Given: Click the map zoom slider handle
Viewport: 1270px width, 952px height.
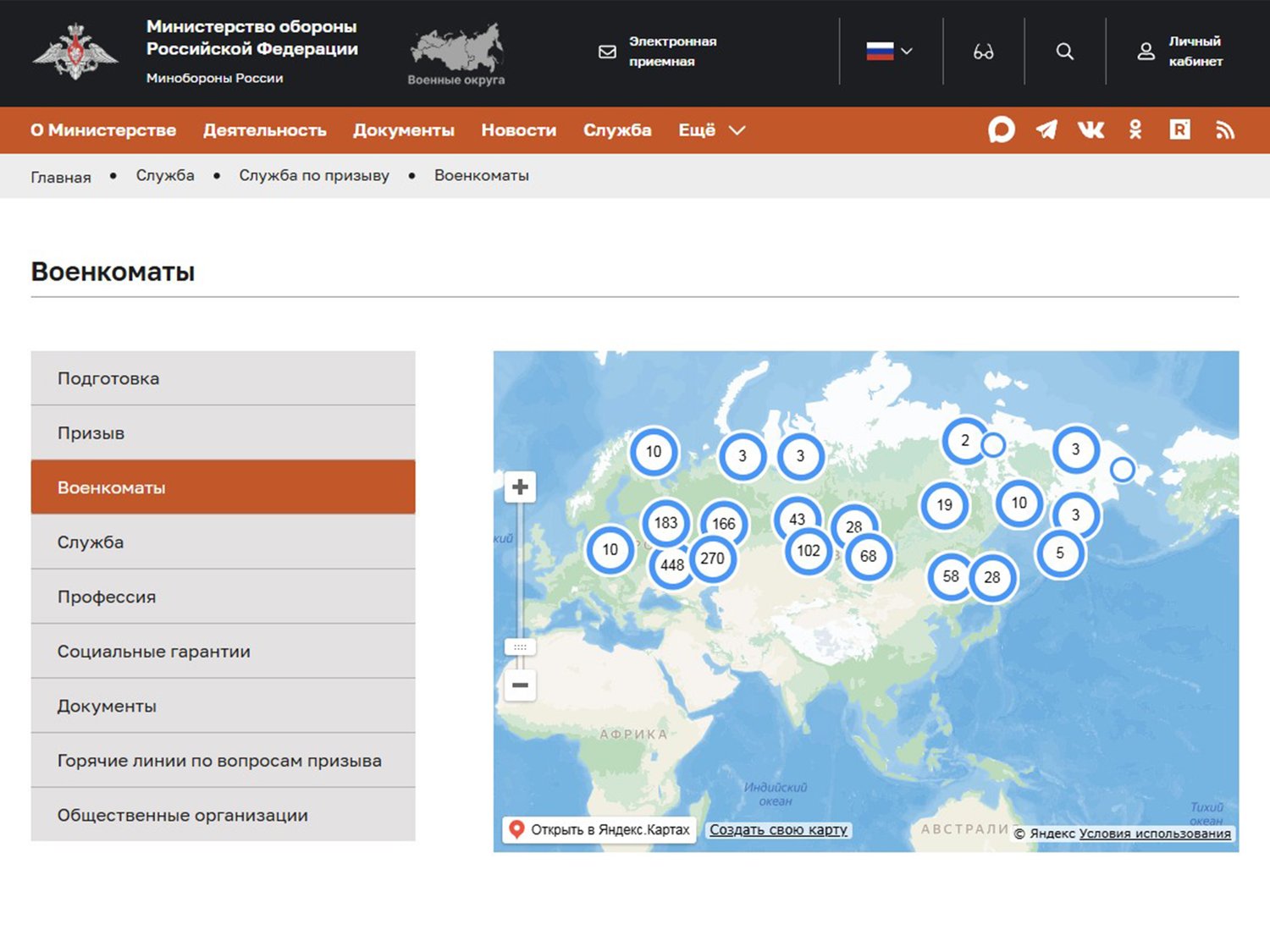Looking at the screenshot, I should 521,647.
